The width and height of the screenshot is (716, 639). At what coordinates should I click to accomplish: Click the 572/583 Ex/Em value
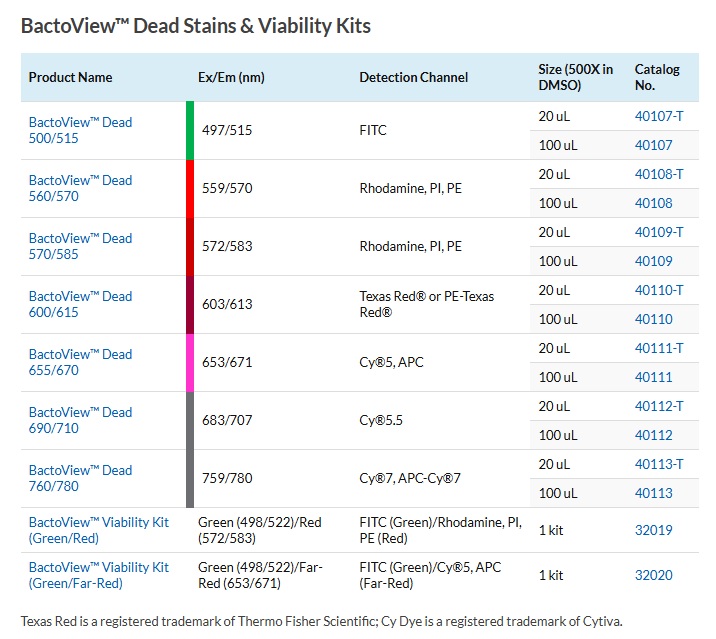coord(227,247)
